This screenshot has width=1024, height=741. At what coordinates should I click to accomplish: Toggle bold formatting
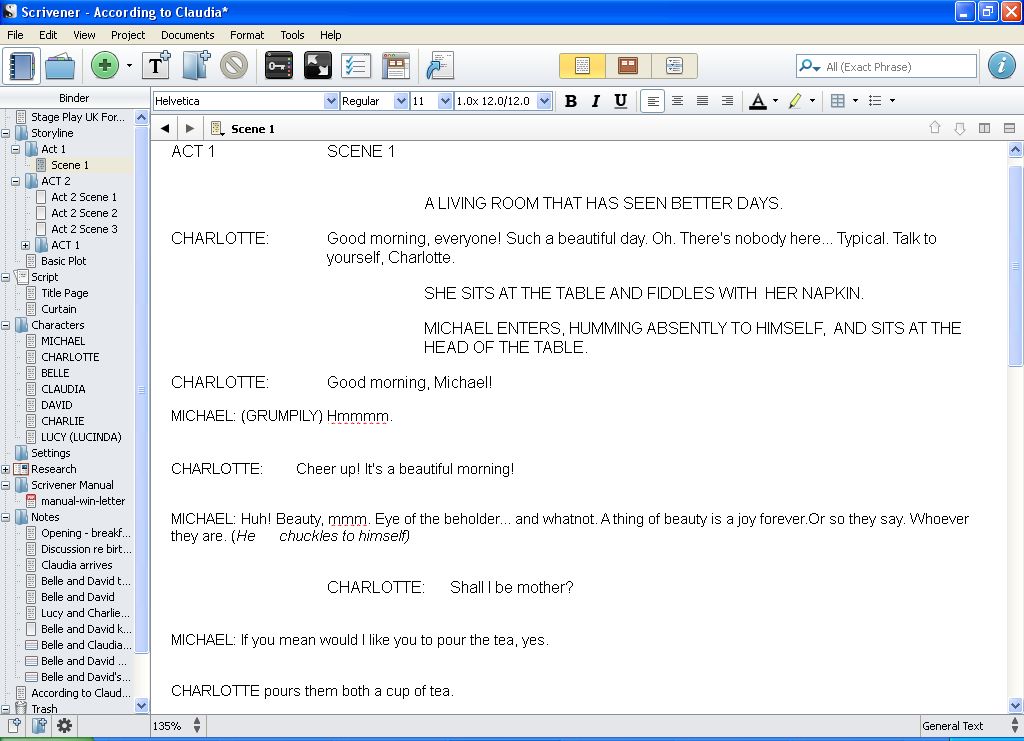click(x=571, y=100)
